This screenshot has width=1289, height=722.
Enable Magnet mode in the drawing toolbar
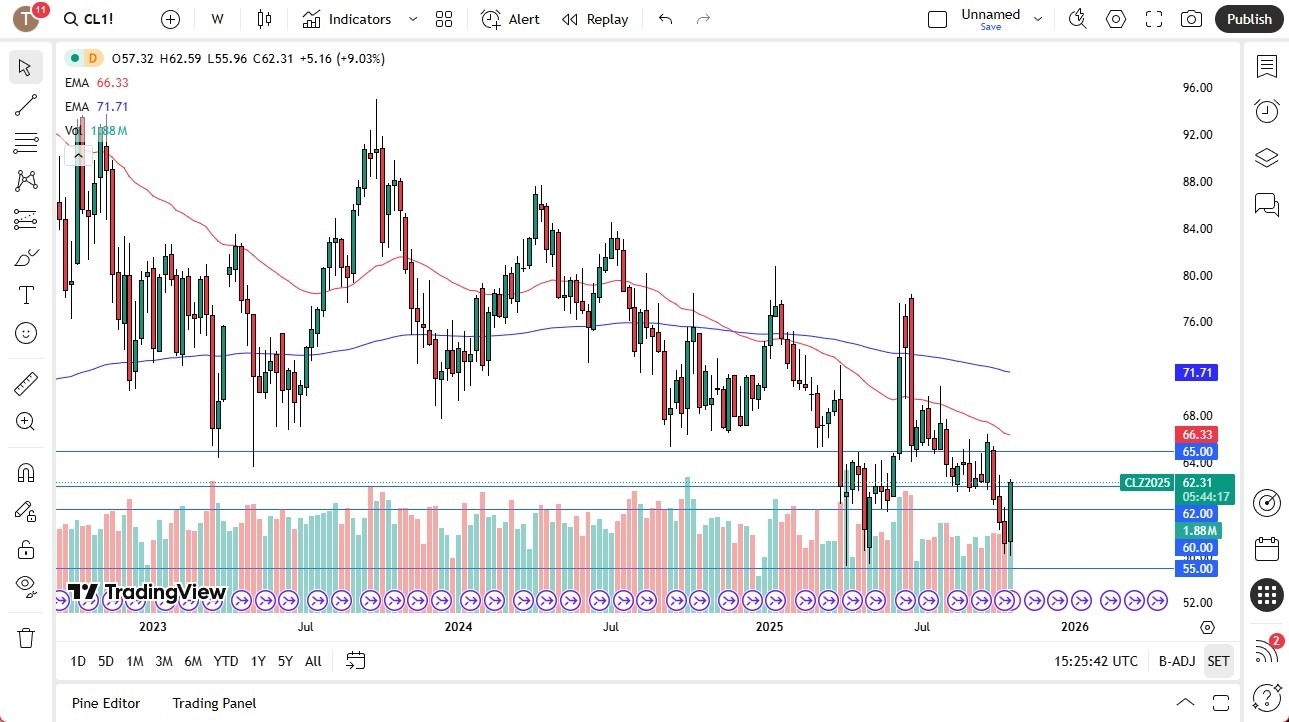(26, 472)
